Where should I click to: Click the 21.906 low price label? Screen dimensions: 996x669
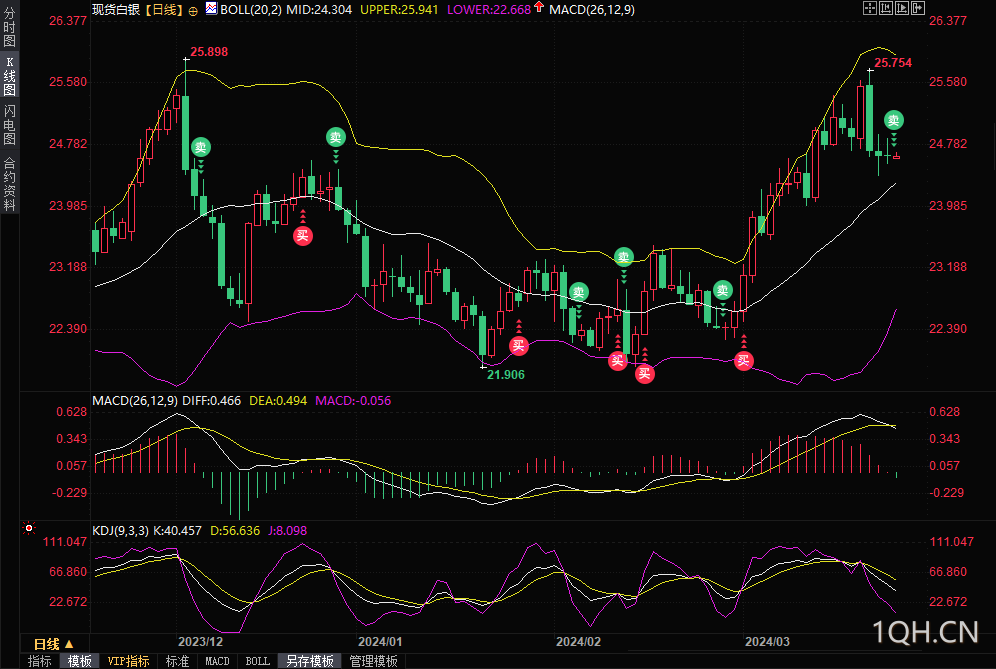(506, 375)
